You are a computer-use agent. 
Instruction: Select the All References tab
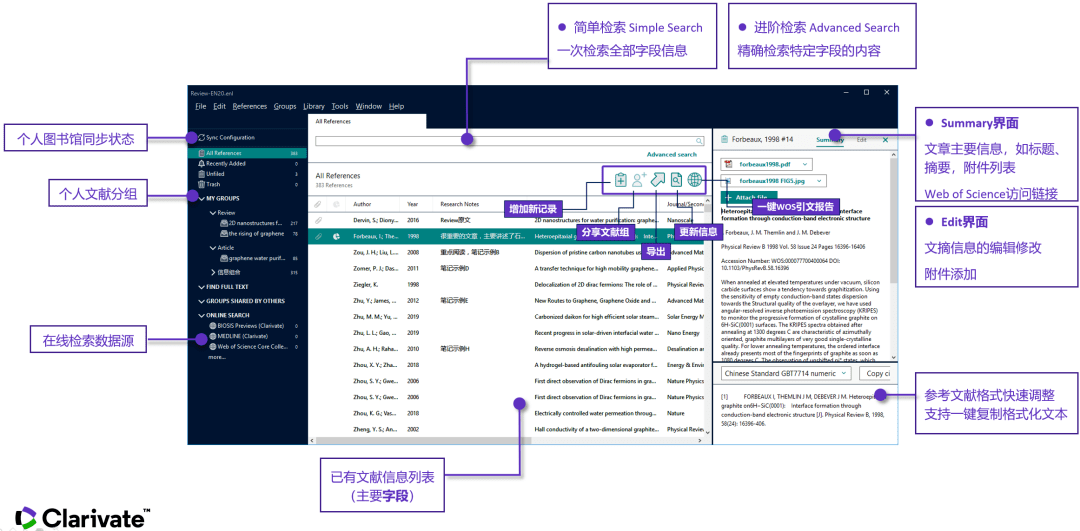click(367, 121)
